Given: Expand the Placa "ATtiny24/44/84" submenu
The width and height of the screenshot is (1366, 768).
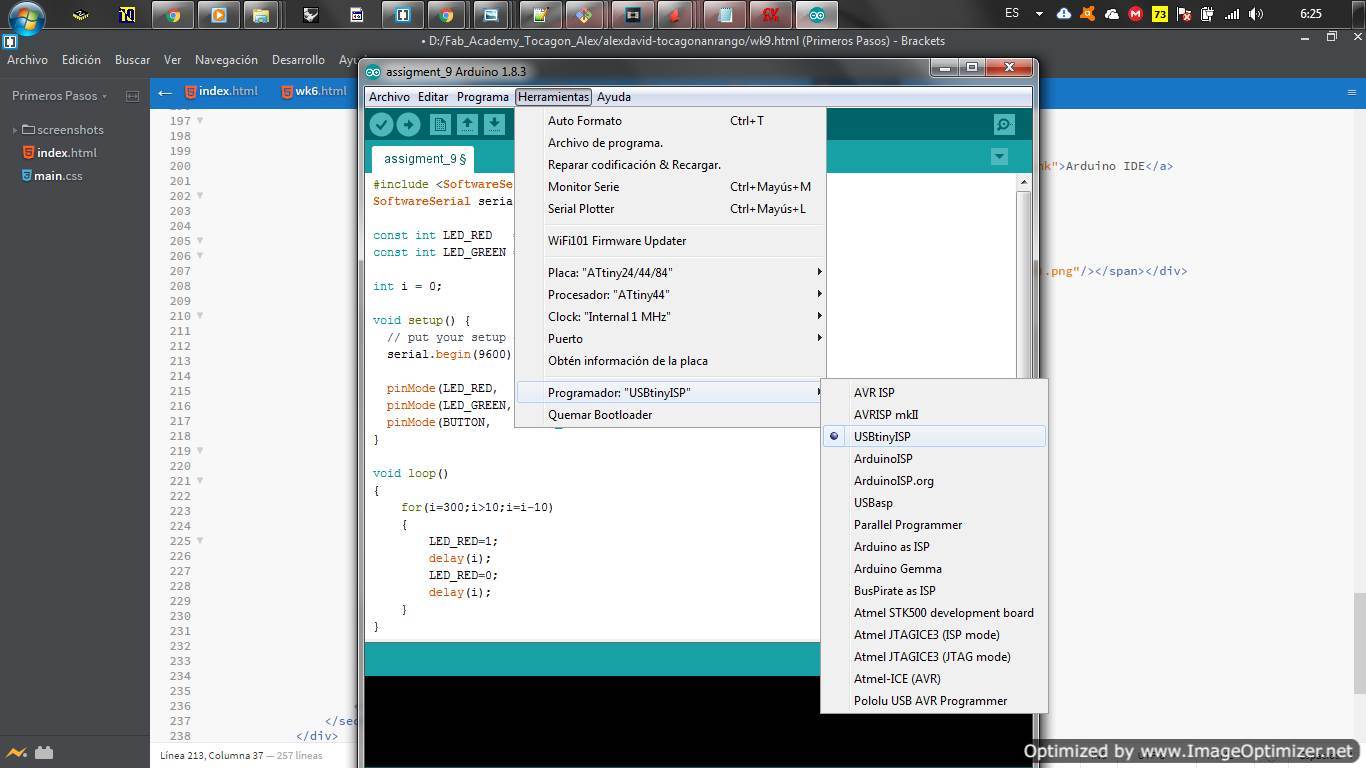Looking at the screenshot, I should 671,273.
